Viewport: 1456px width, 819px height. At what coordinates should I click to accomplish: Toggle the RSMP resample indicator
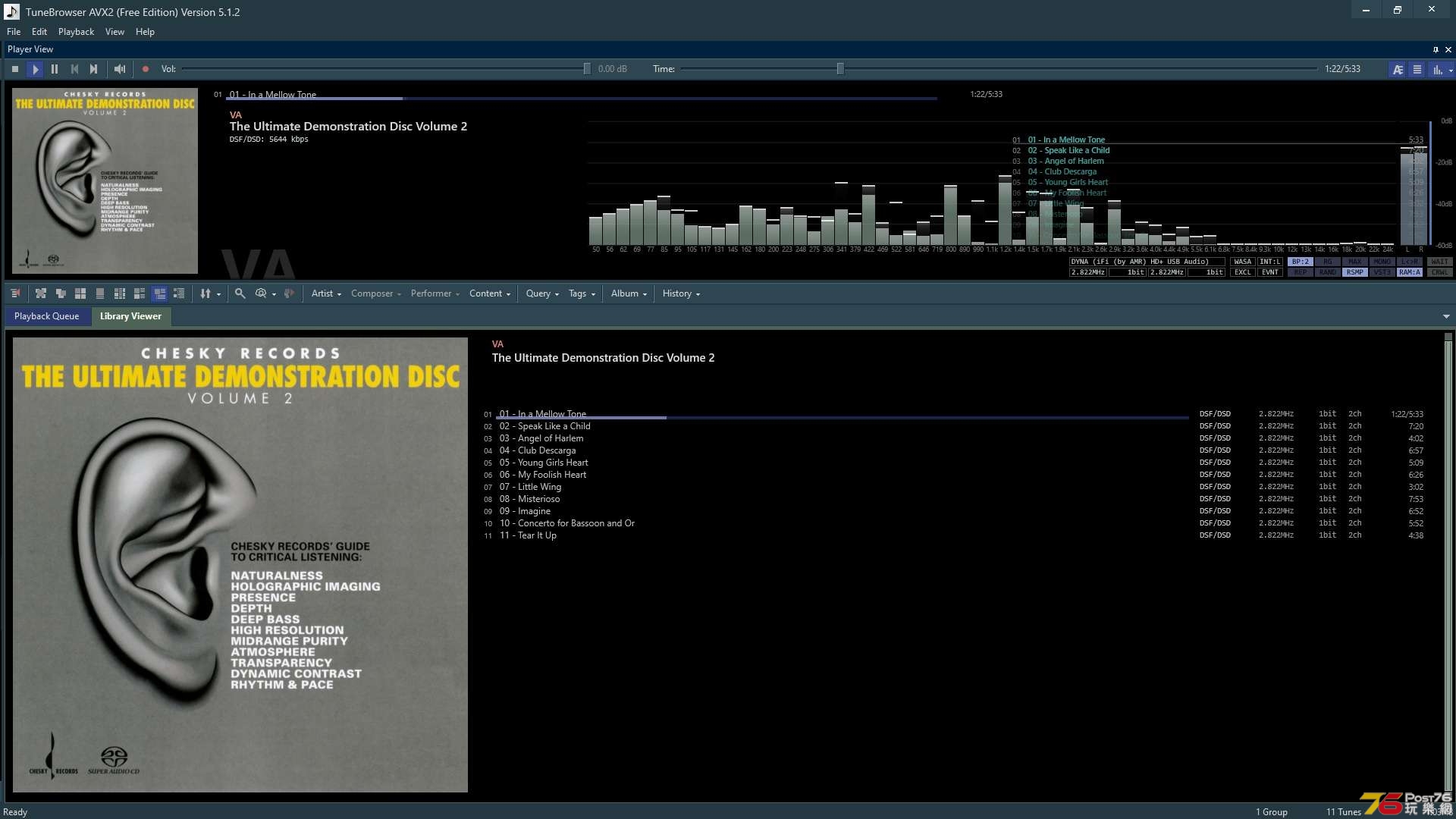point(1354,272)
